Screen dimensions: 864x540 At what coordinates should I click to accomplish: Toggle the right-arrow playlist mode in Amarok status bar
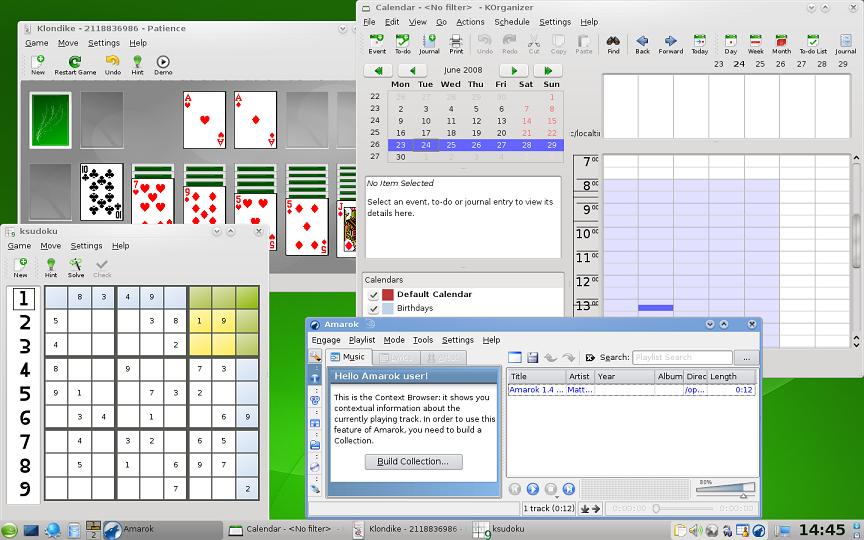point(596,509)
